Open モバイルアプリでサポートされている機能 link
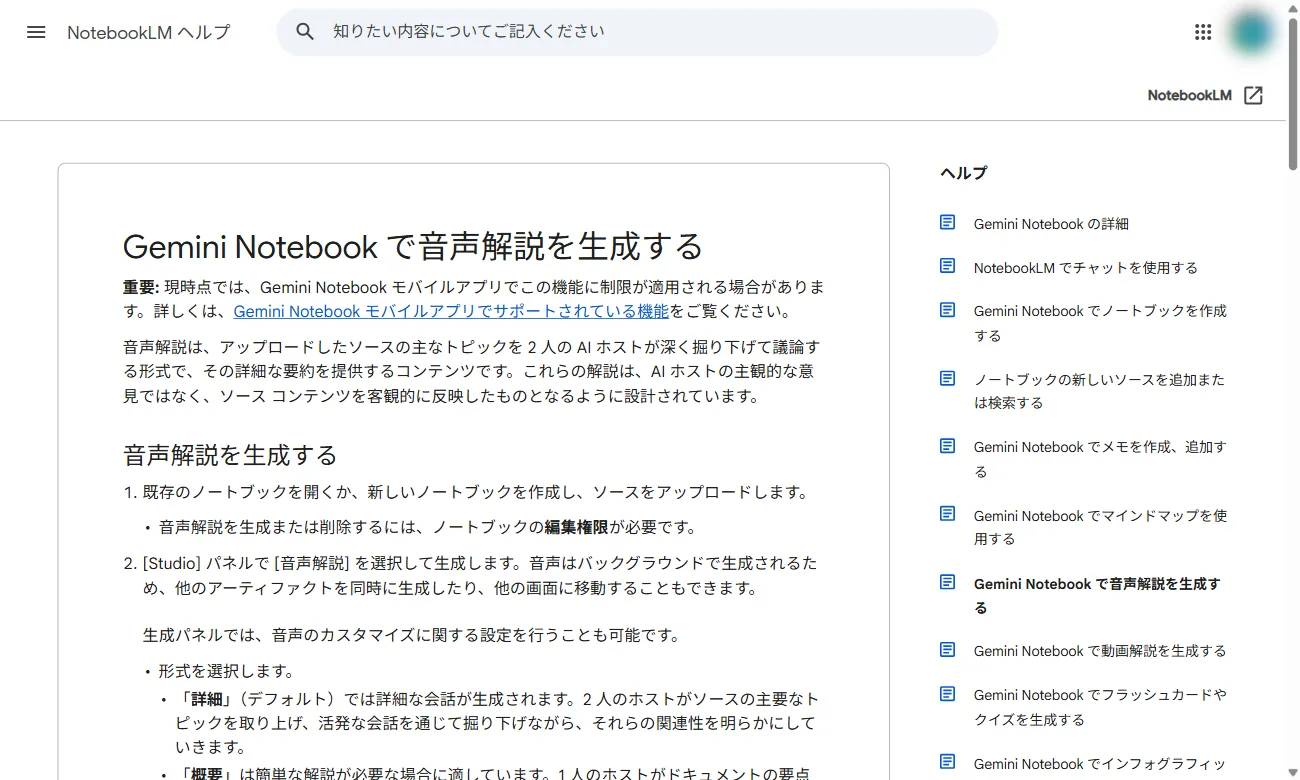This screenshot has height=780, width=1300. [x=451, y=311]
